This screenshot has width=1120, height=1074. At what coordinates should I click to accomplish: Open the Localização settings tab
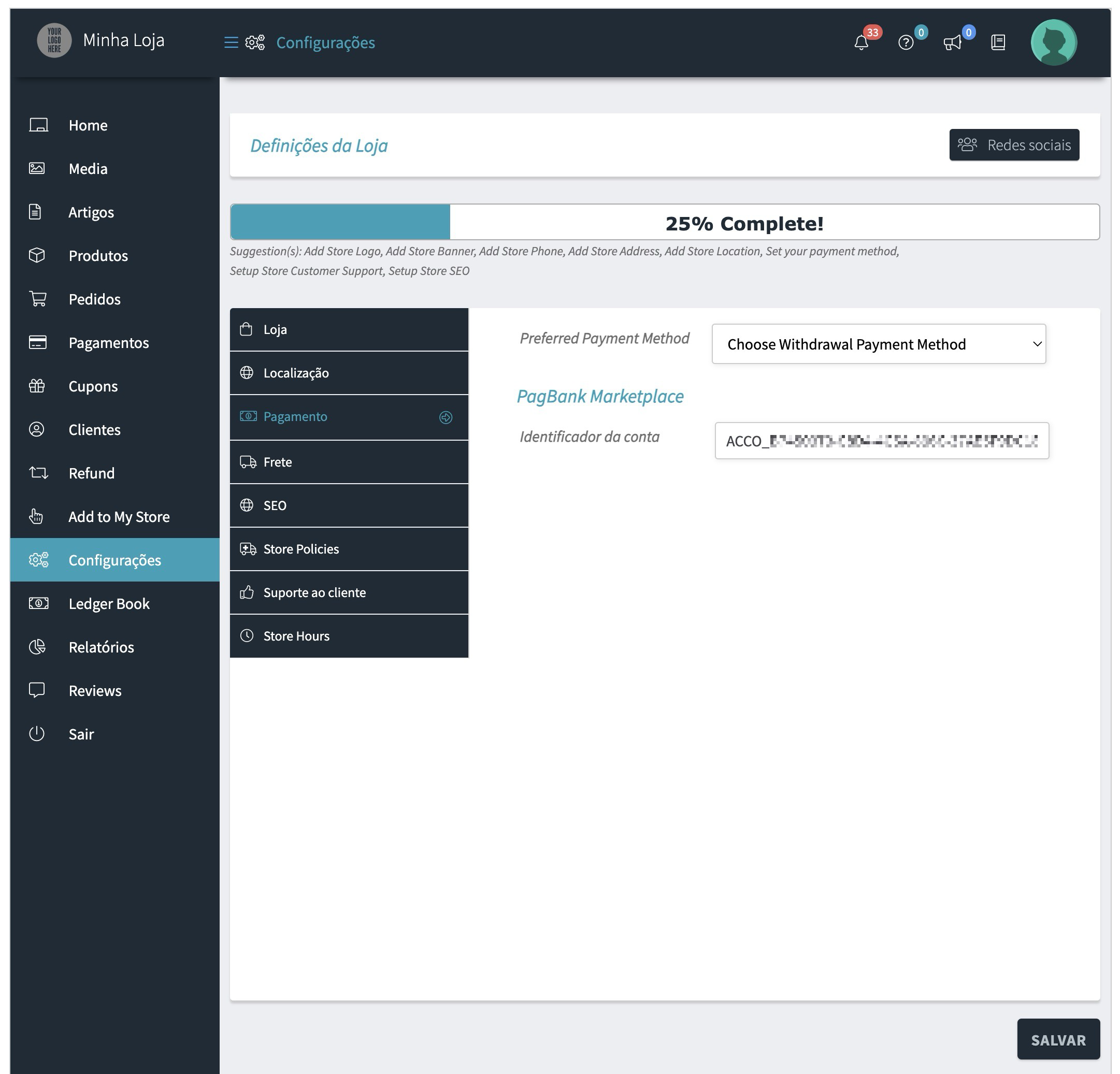tap(349, 373)
